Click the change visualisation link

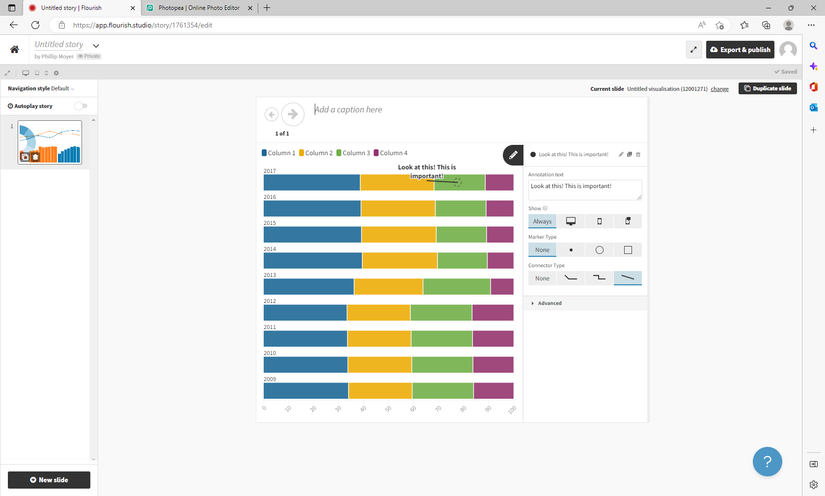click(x=719, y=88)
